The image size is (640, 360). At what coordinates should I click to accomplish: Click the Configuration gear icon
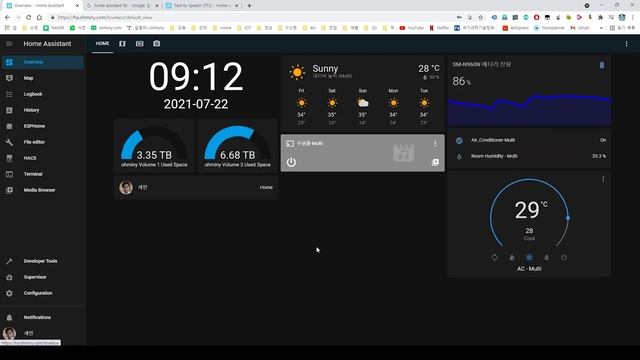point(9,293)
